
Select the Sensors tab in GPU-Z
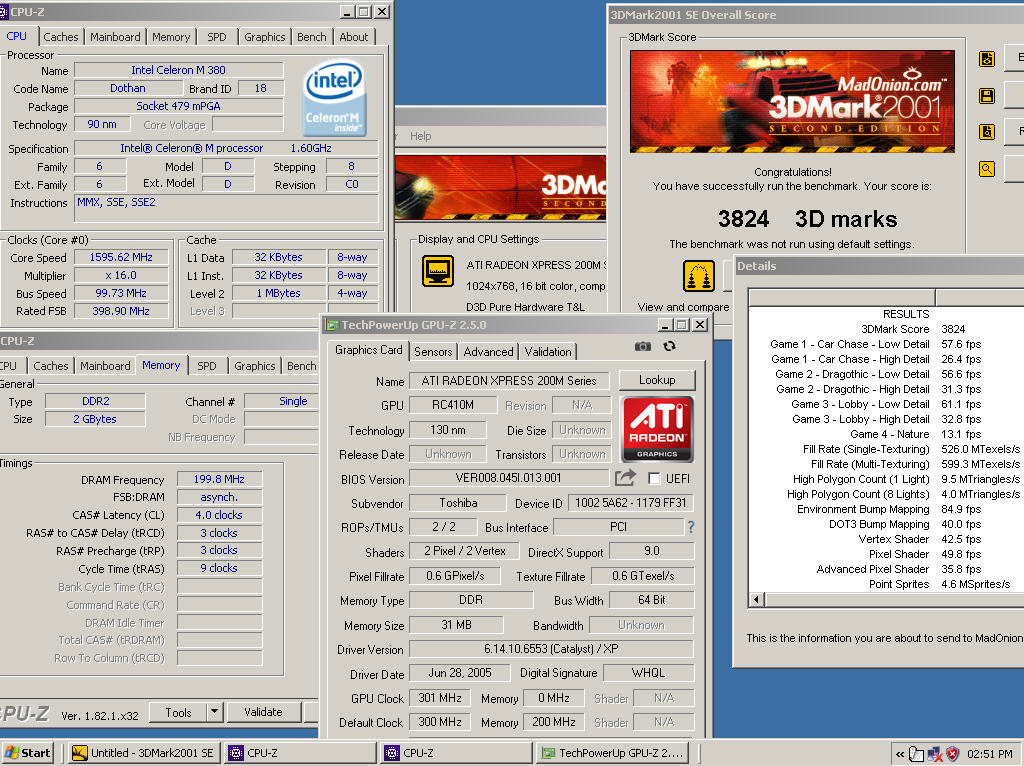click(x=433, y=351)
